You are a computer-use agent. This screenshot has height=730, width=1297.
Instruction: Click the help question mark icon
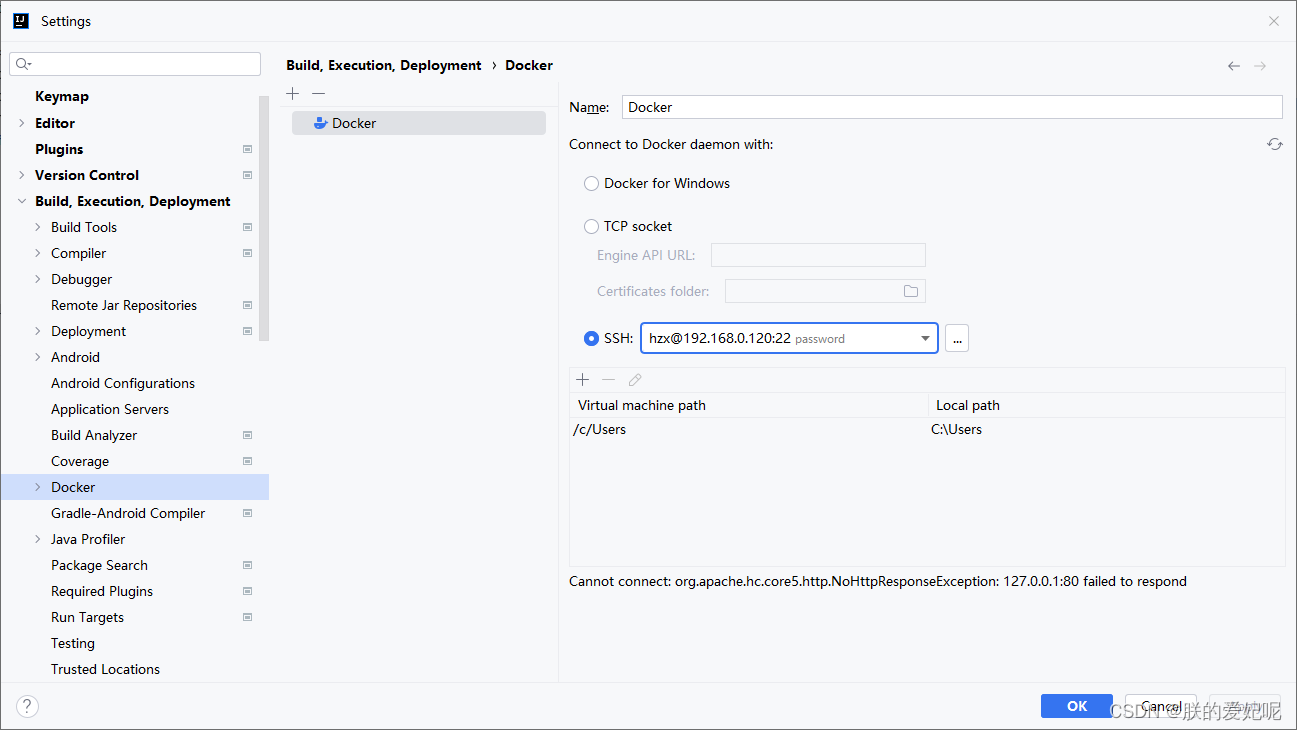[27, 706]
